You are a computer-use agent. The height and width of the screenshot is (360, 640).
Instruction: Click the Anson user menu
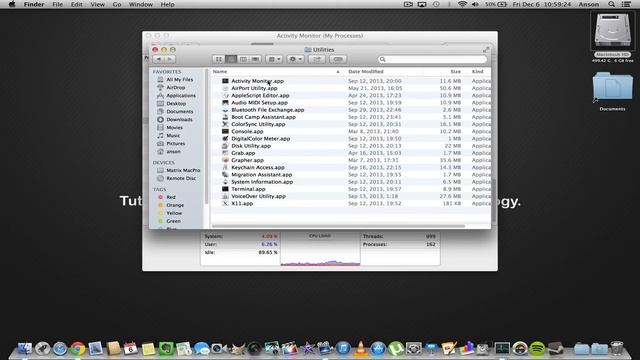pos(589,4)
